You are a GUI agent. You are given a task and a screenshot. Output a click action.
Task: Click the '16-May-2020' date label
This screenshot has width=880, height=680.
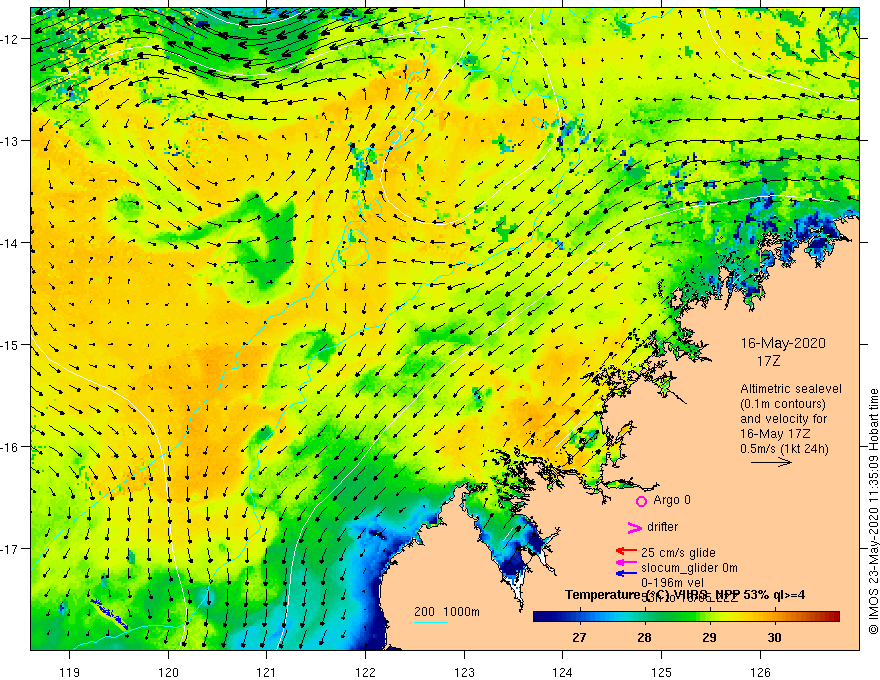tap(783, 343)
